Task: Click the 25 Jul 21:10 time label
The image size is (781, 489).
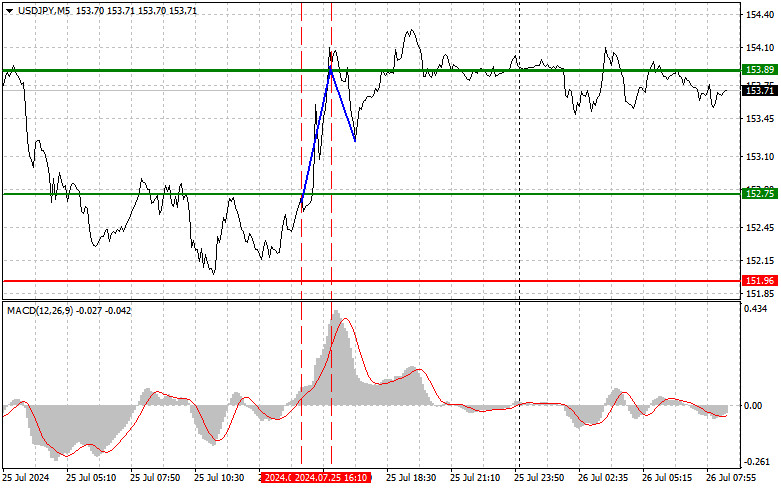Action: pyautogui.click(x=475, y=478)
